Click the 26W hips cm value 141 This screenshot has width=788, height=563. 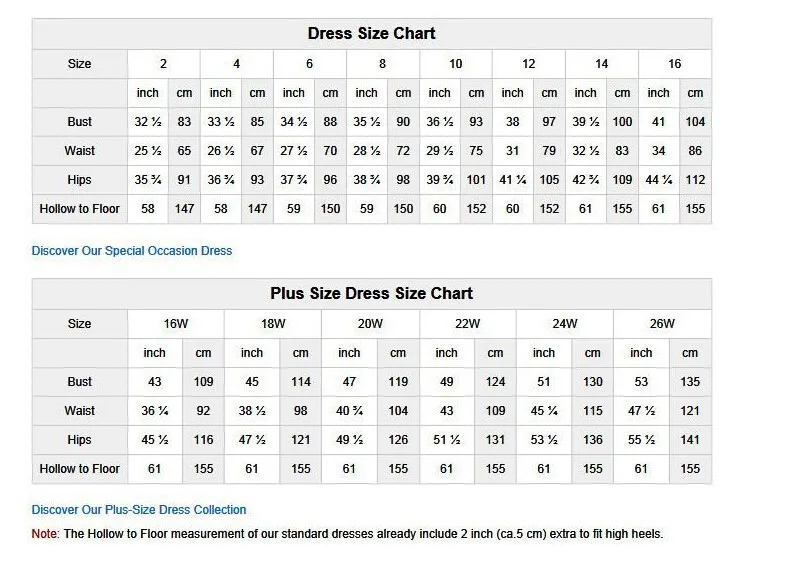[690, 440]
